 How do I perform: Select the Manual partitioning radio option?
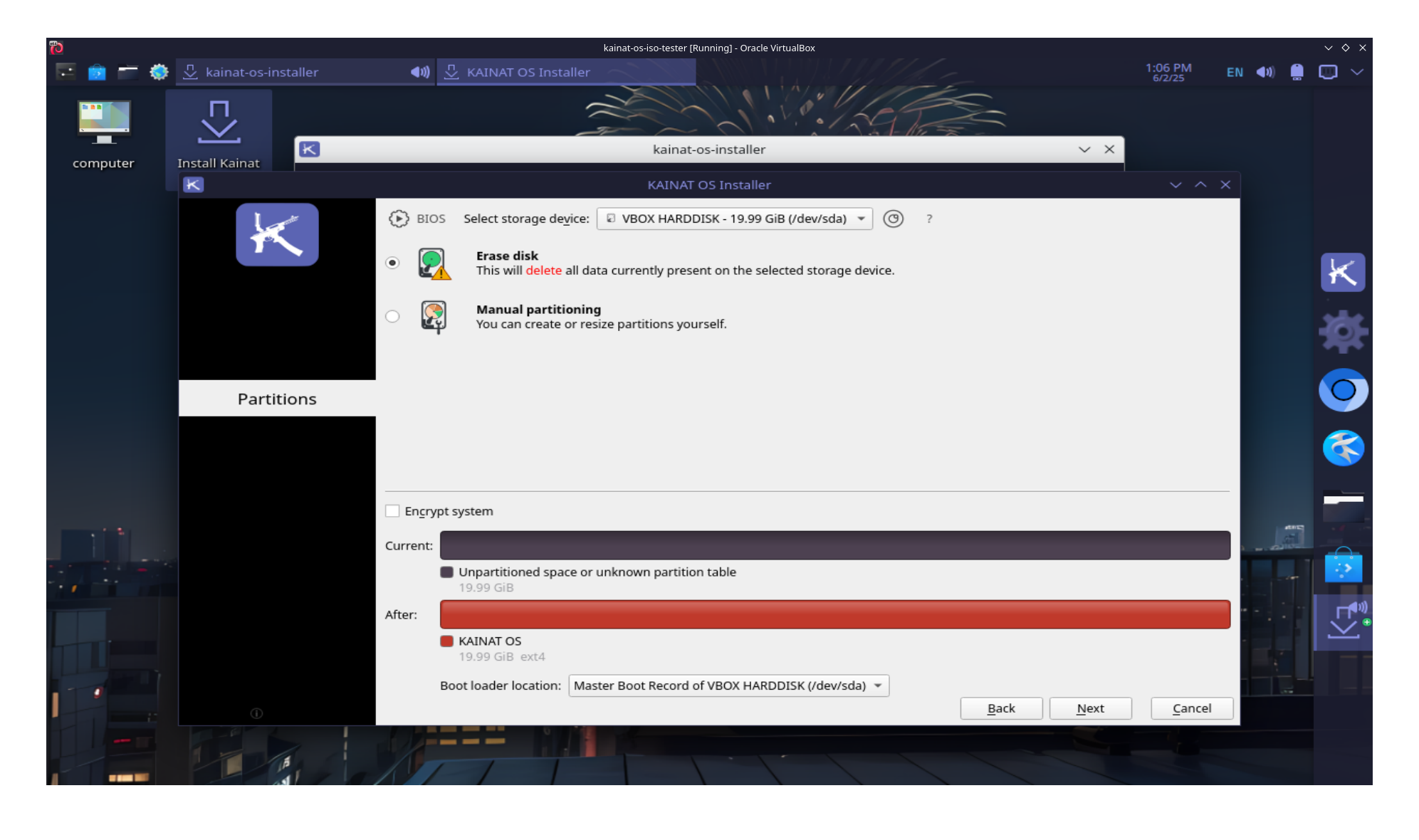392,317
